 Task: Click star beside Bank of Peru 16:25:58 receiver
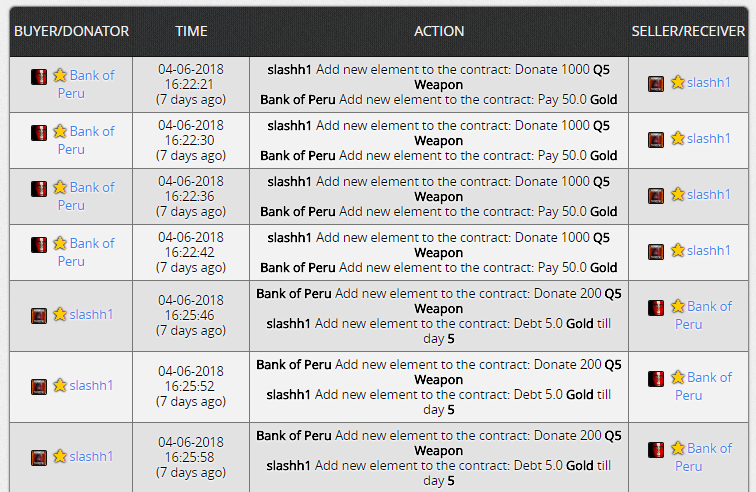point(677,448)
